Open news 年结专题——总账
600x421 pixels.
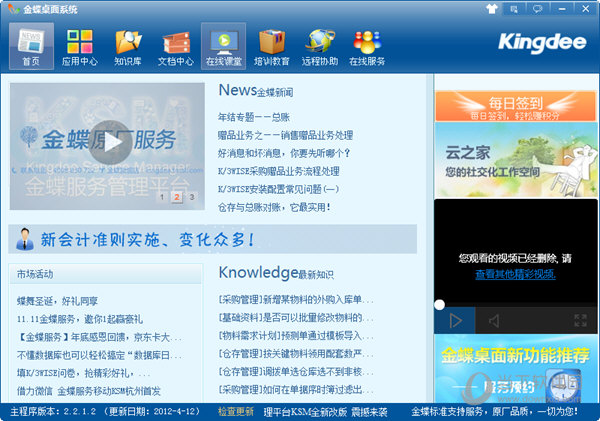click(x=254, y=117)
